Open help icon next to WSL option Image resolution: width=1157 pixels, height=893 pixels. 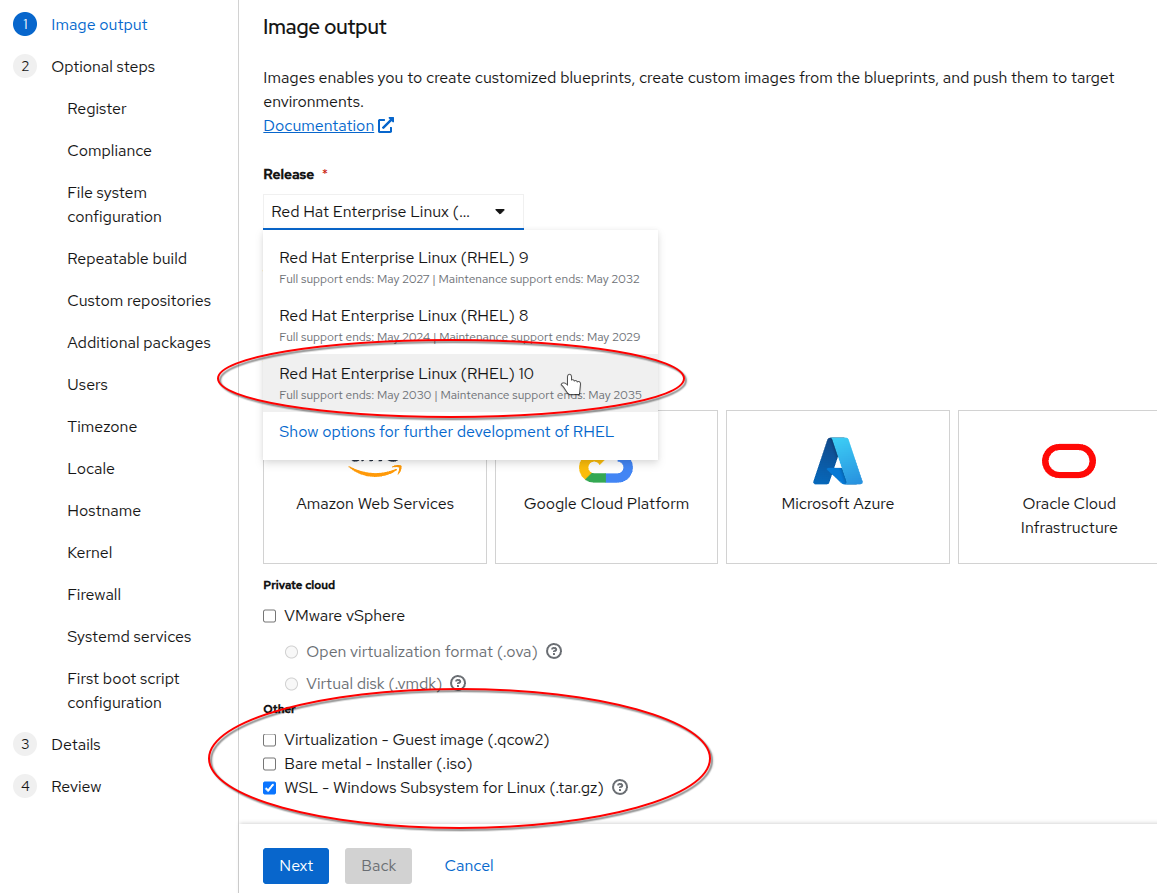[620, 787]
